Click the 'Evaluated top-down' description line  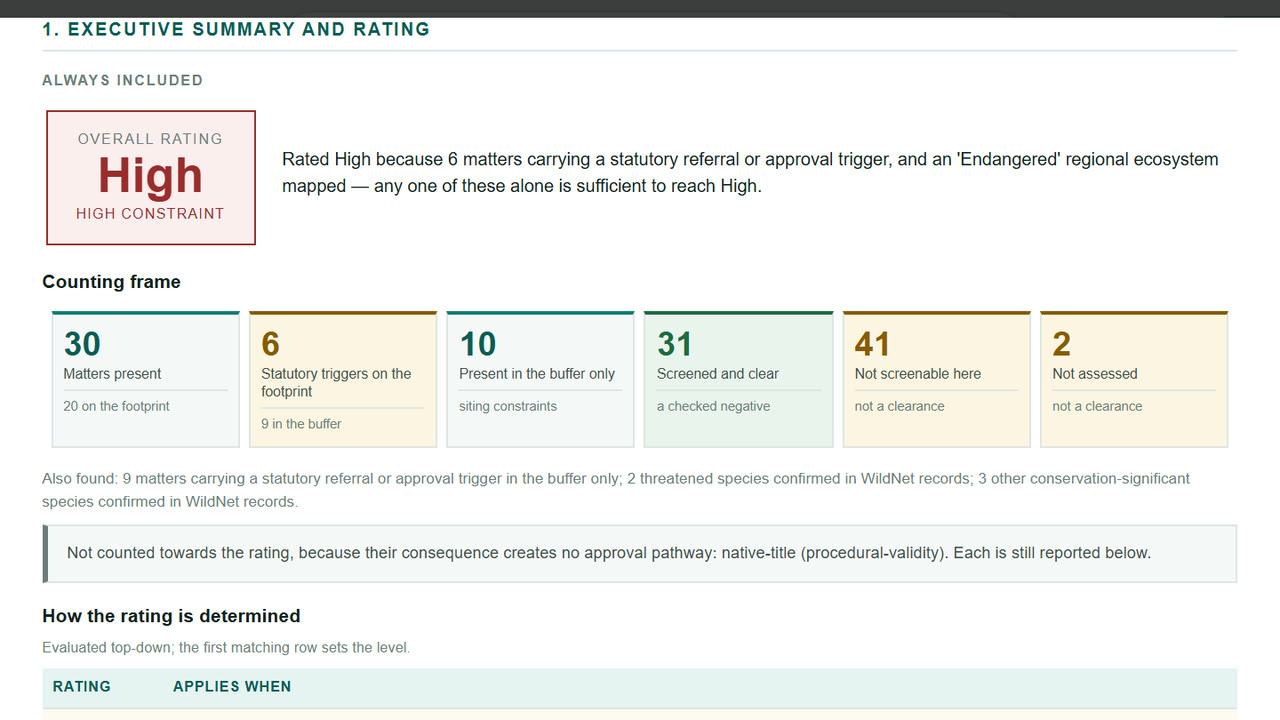click(226, 648)
